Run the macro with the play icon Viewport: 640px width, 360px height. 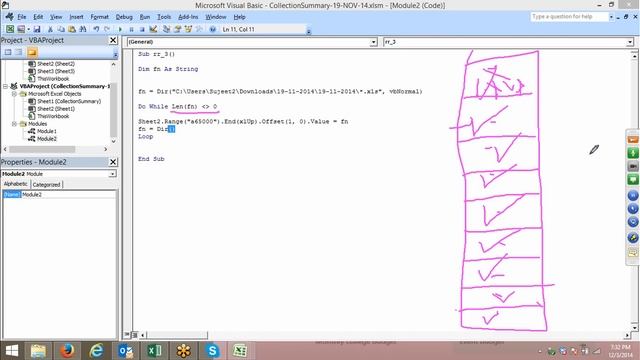[x=120, y=29]
